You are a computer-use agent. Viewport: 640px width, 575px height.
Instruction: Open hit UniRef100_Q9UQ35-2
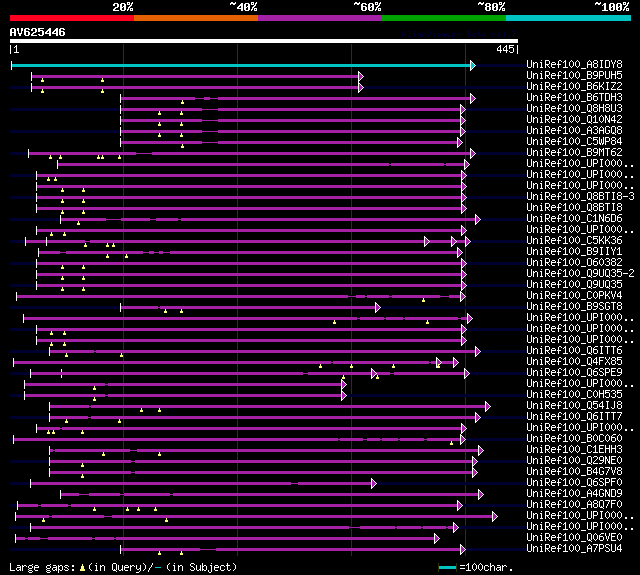click(x=580, y=274)
